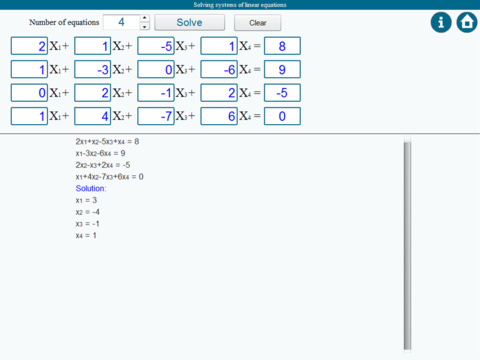Click the Solve button
The image size is (480, 360).
[189, 23]
